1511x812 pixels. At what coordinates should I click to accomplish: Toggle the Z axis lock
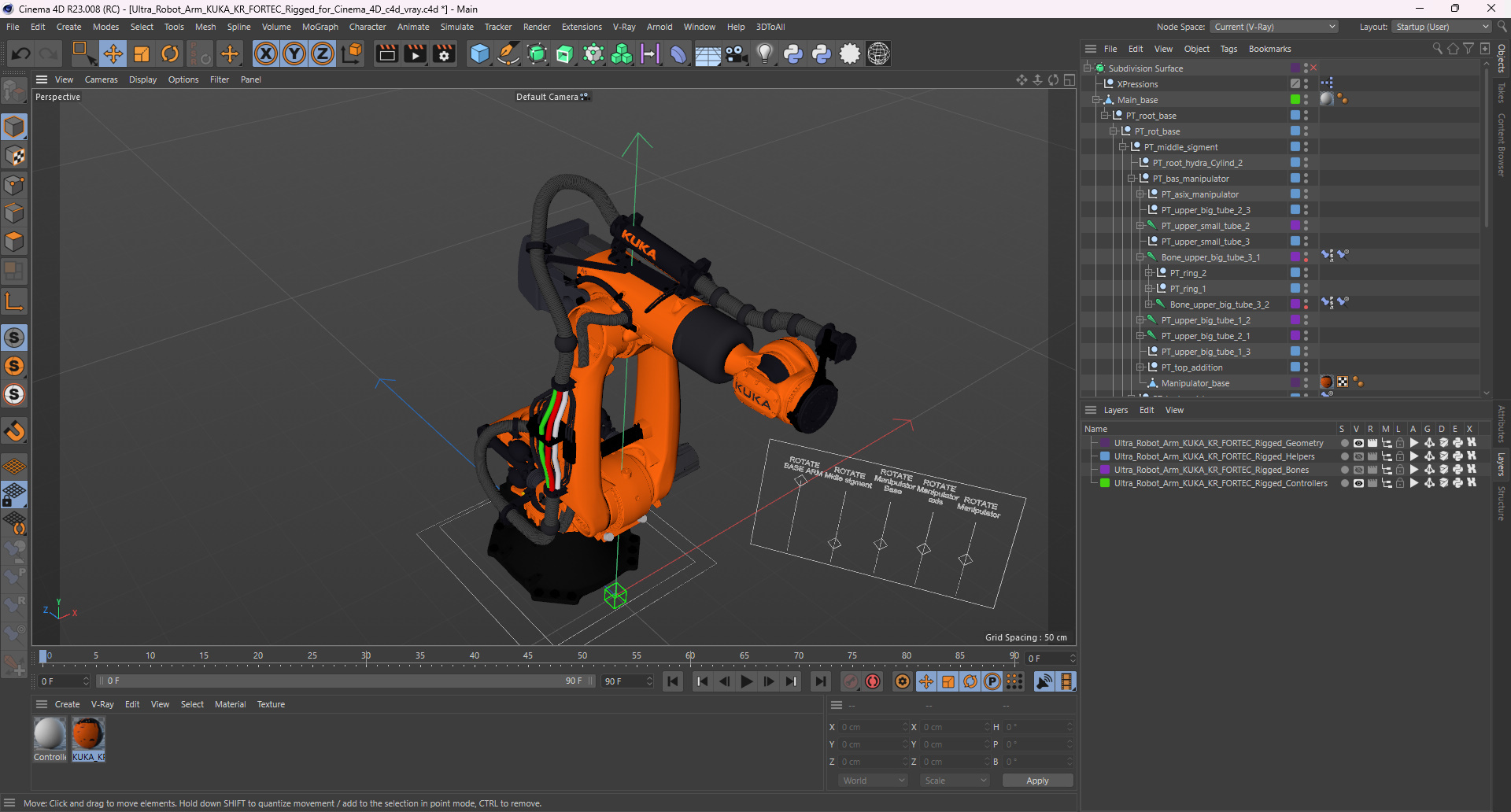pos(323,54)
